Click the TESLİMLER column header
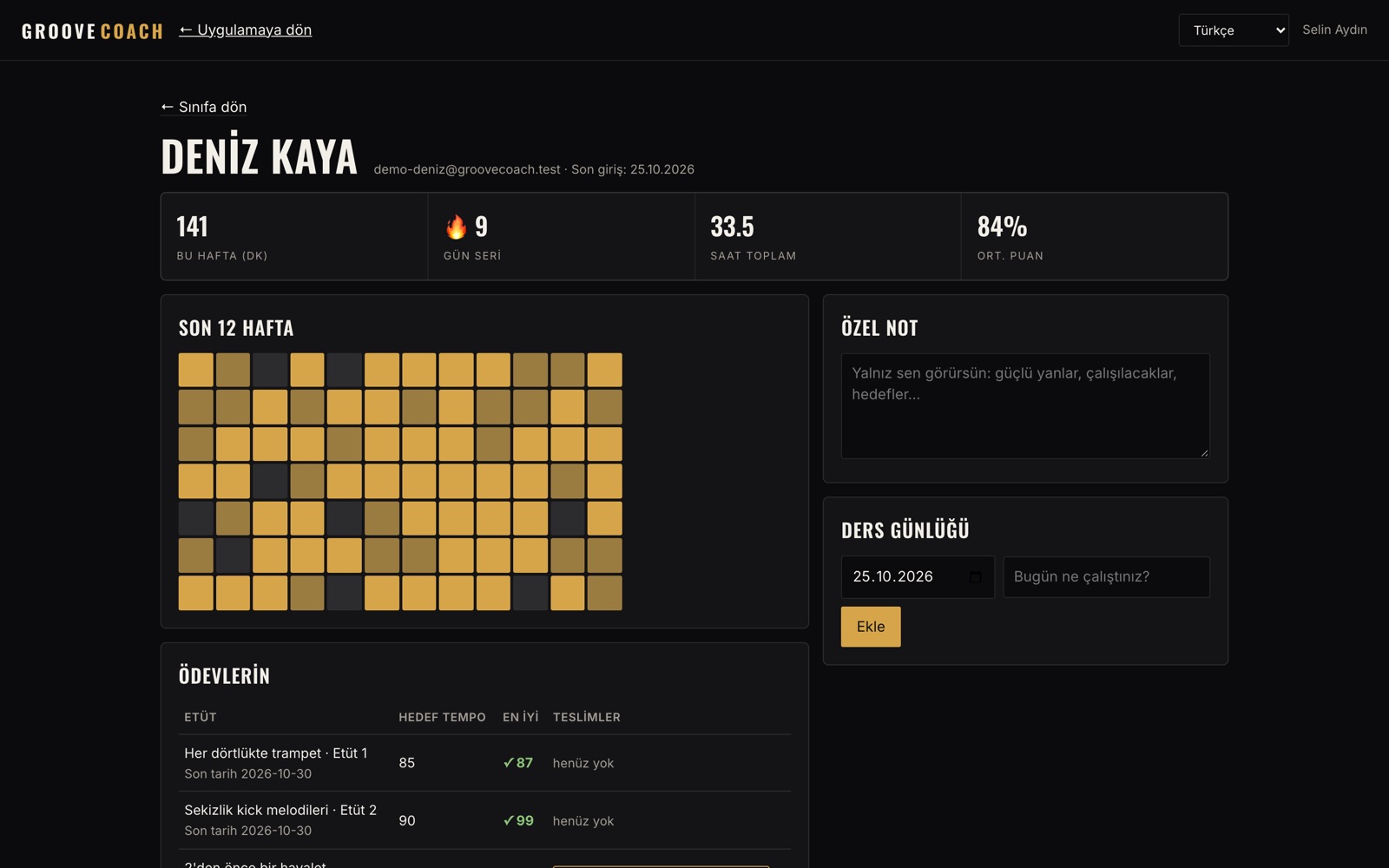 coord(587,717)
